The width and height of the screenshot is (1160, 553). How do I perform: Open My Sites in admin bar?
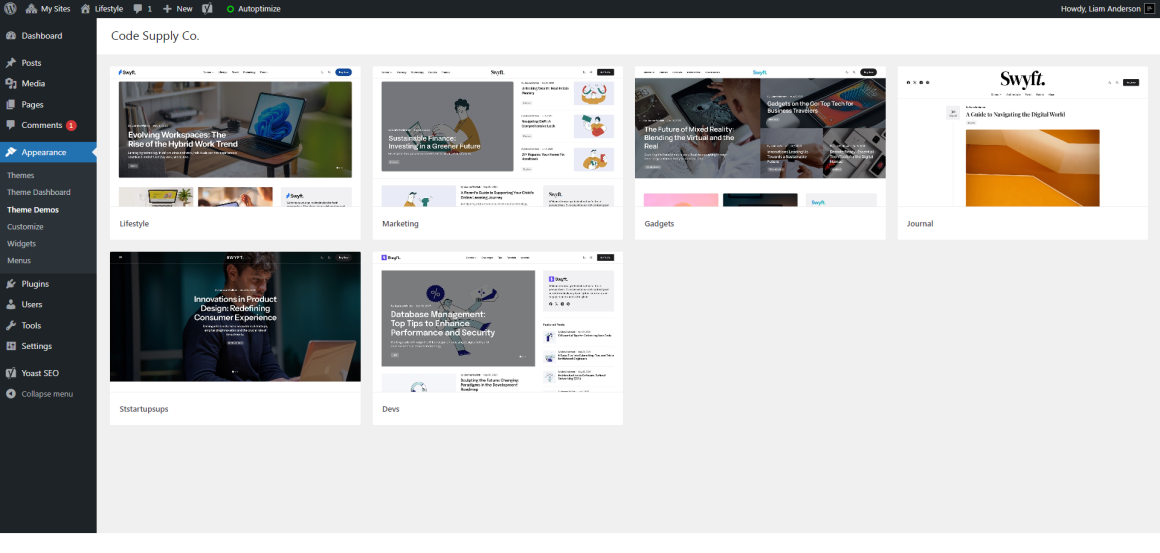pos(48,9)
